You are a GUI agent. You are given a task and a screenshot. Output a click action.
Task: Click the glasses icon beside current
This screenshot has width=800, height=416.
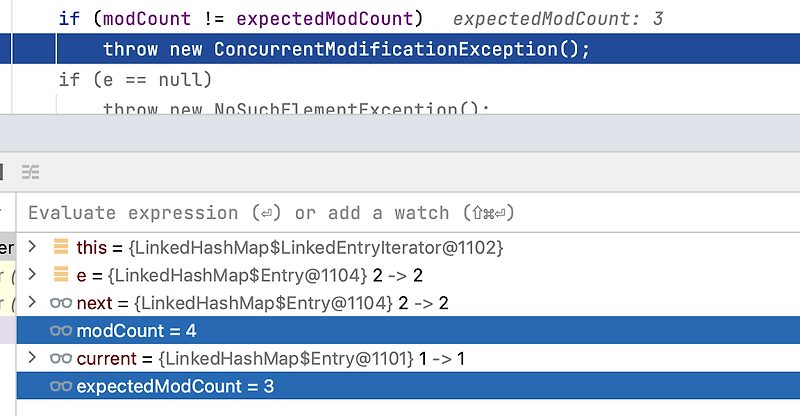61,359
